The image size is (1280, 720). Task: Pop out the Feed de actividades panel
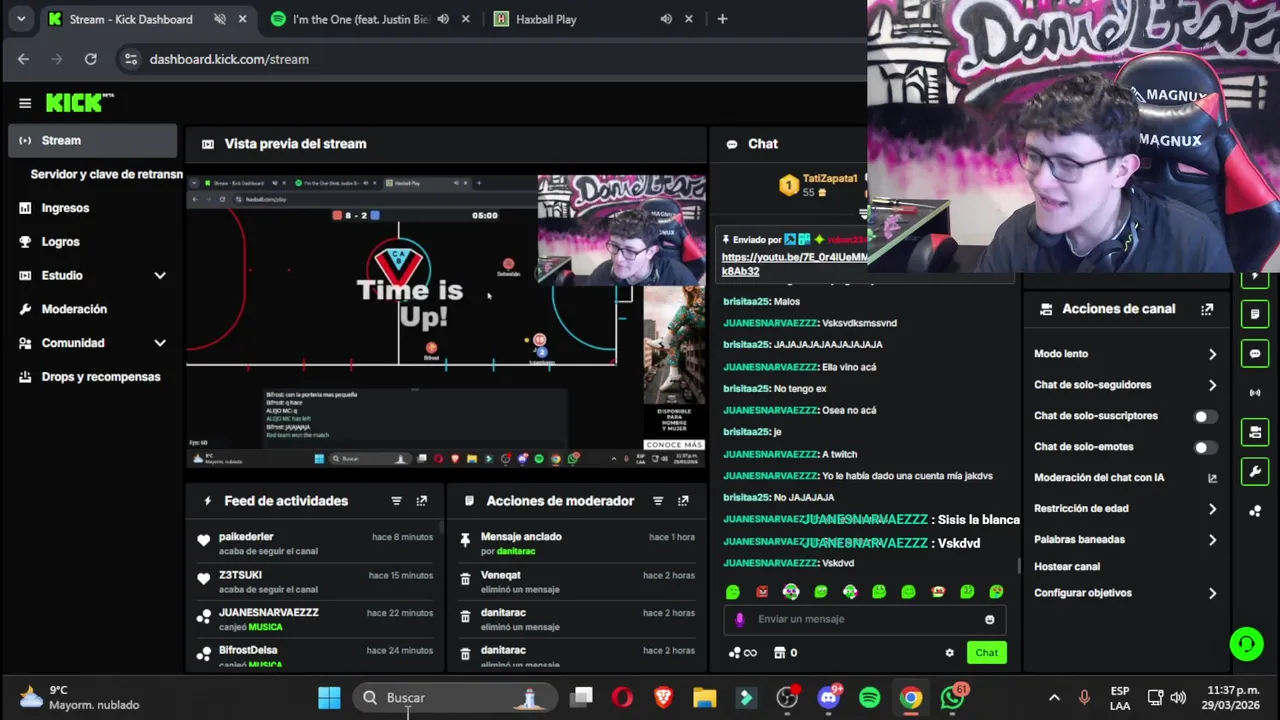[x=422, y=501]
